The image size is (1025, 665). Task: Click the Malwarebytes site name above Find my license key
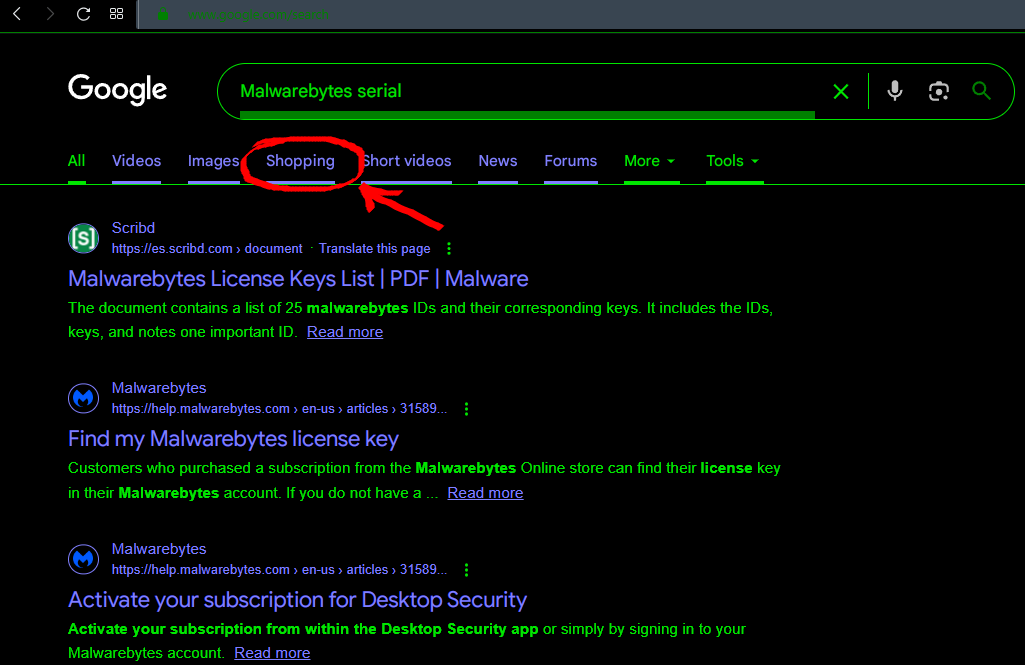click(159, 388)
